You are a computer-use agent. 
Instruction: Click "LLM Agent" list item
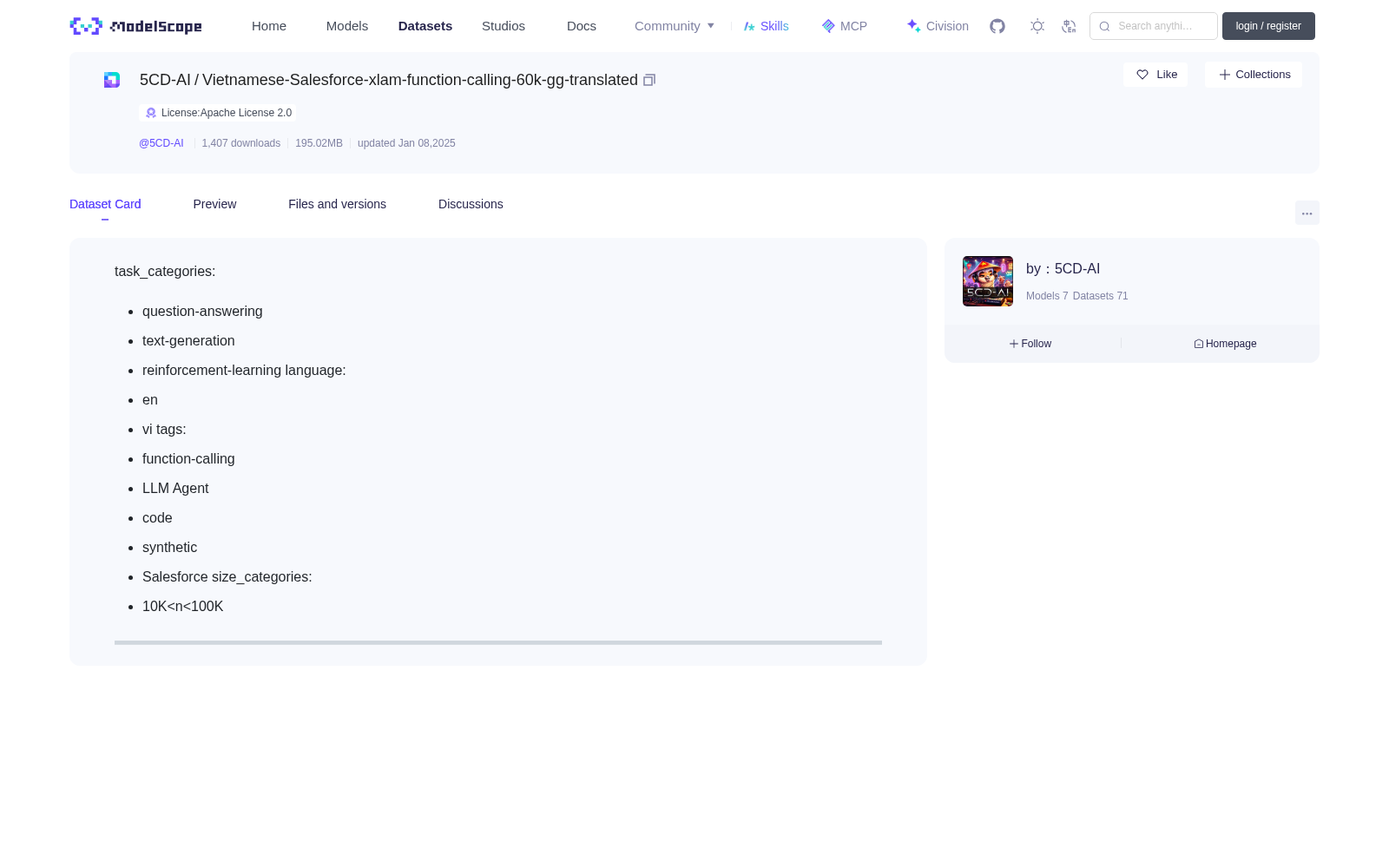coord(175,489)
